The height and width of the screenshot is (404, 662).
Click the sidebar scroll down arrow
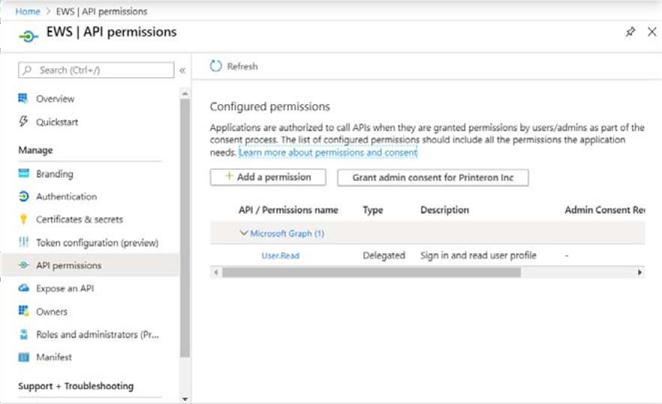pos(185,399)
